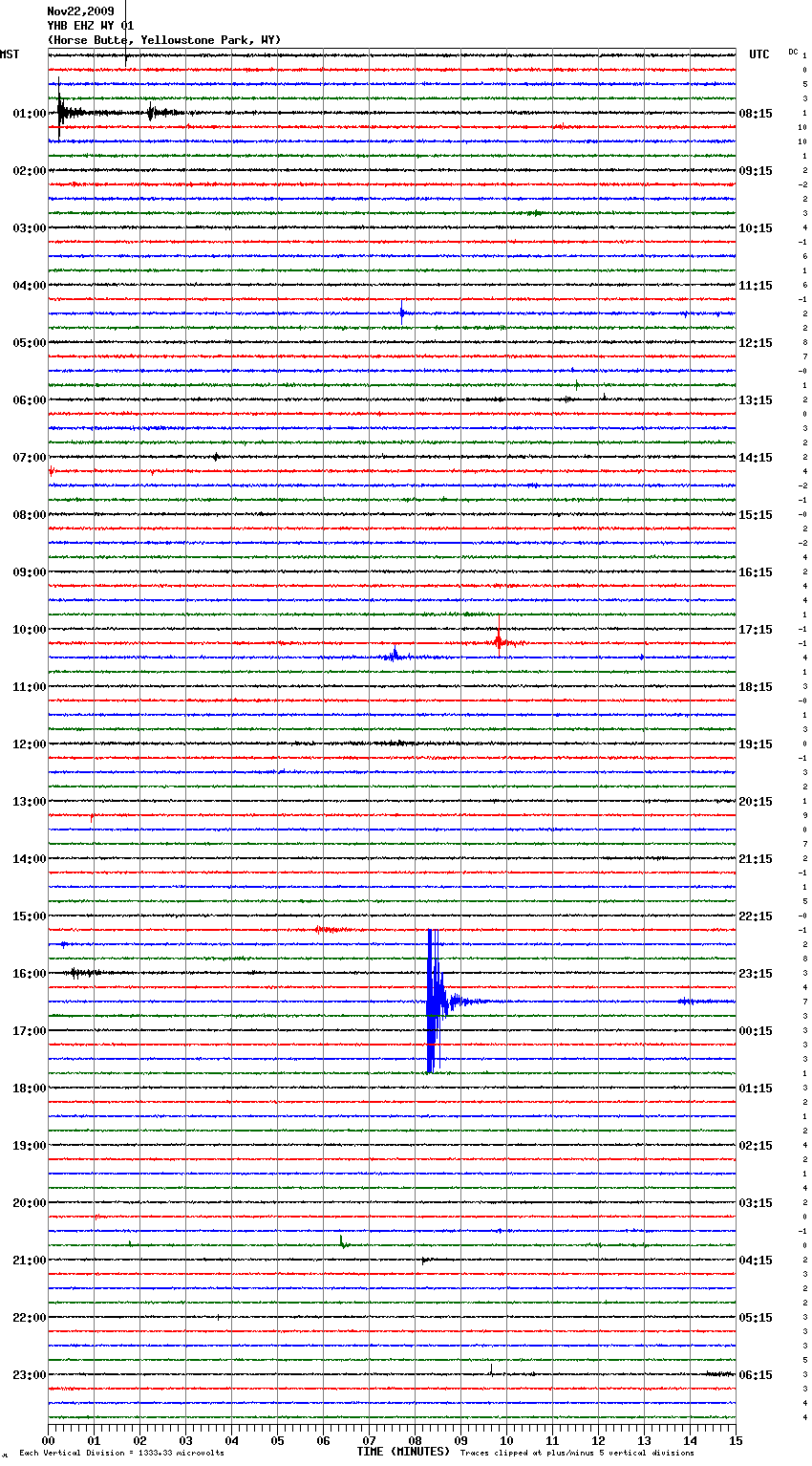Select the 07:00 MST hour label

(x=30, y=458)
